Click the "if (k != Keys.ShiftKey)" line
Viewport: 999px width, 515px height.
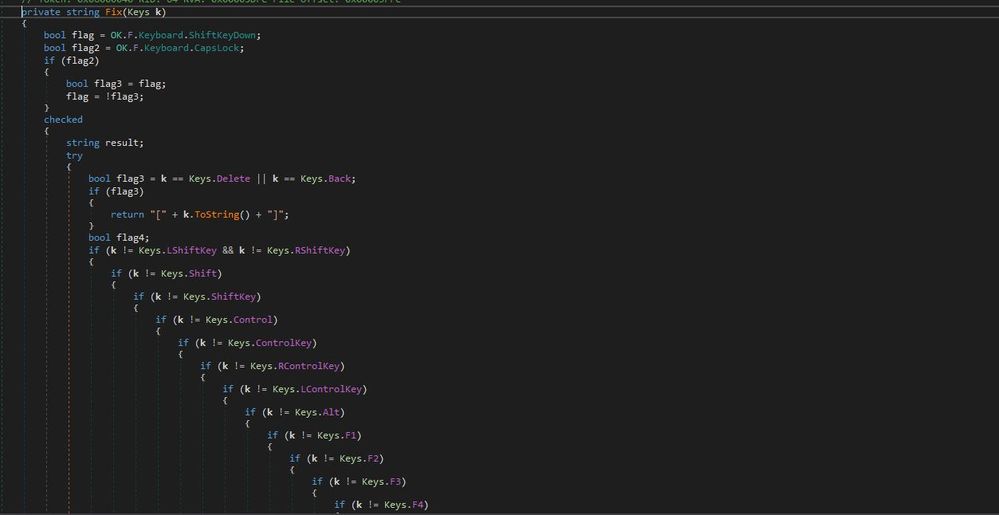pos(197,296)
